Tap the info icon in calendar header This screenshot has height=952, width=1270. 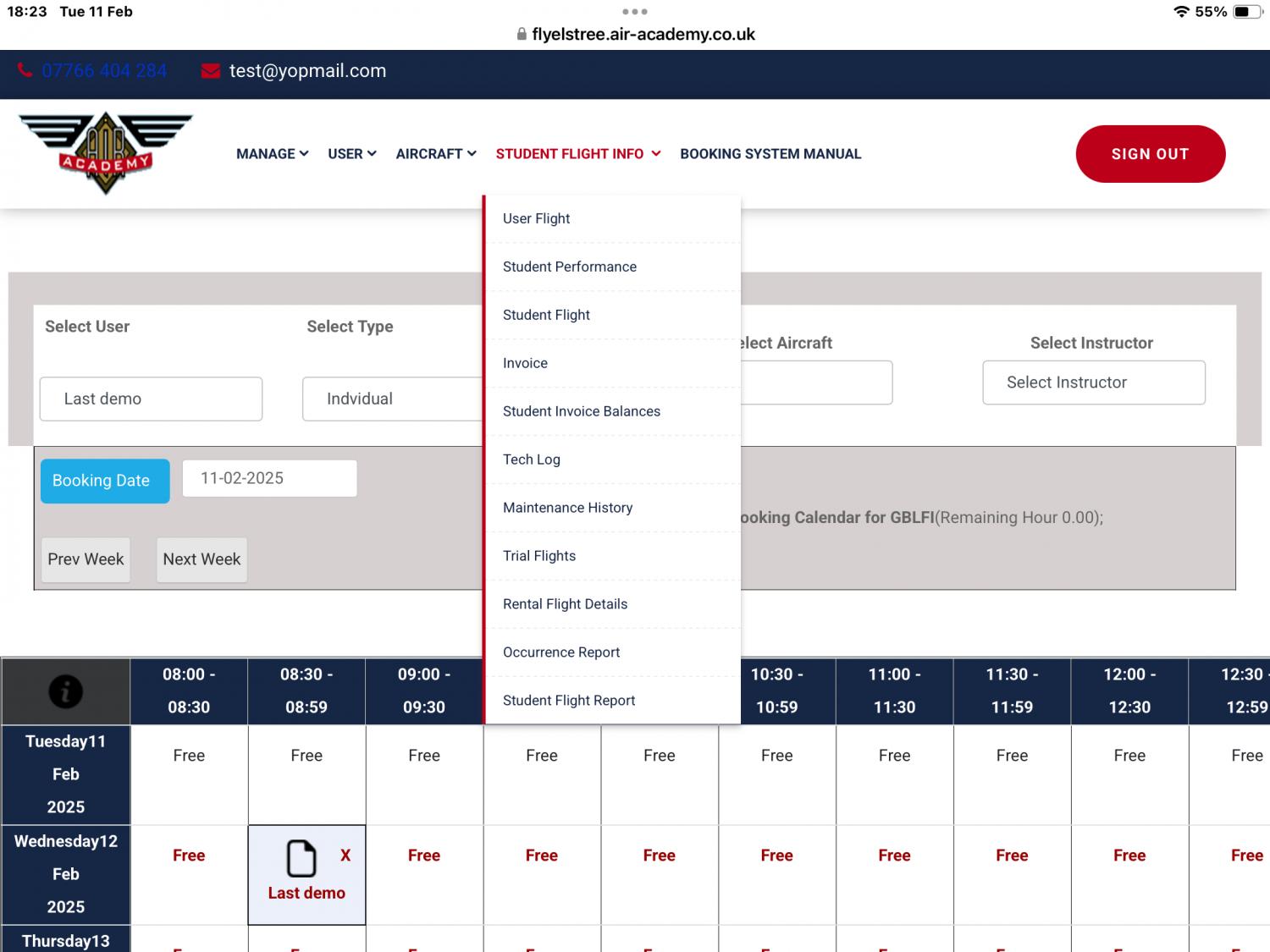(x=65, y=691)
